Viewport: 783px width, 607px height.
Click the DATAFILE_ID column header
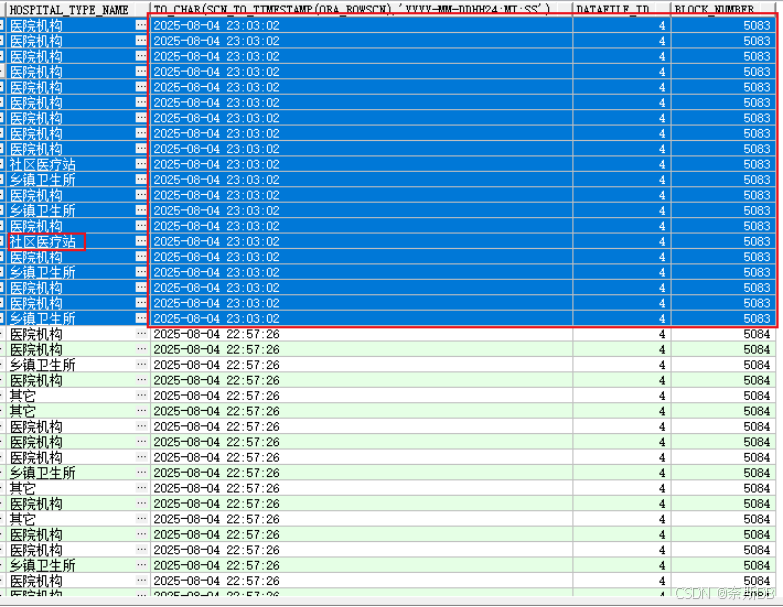[621, 9]
